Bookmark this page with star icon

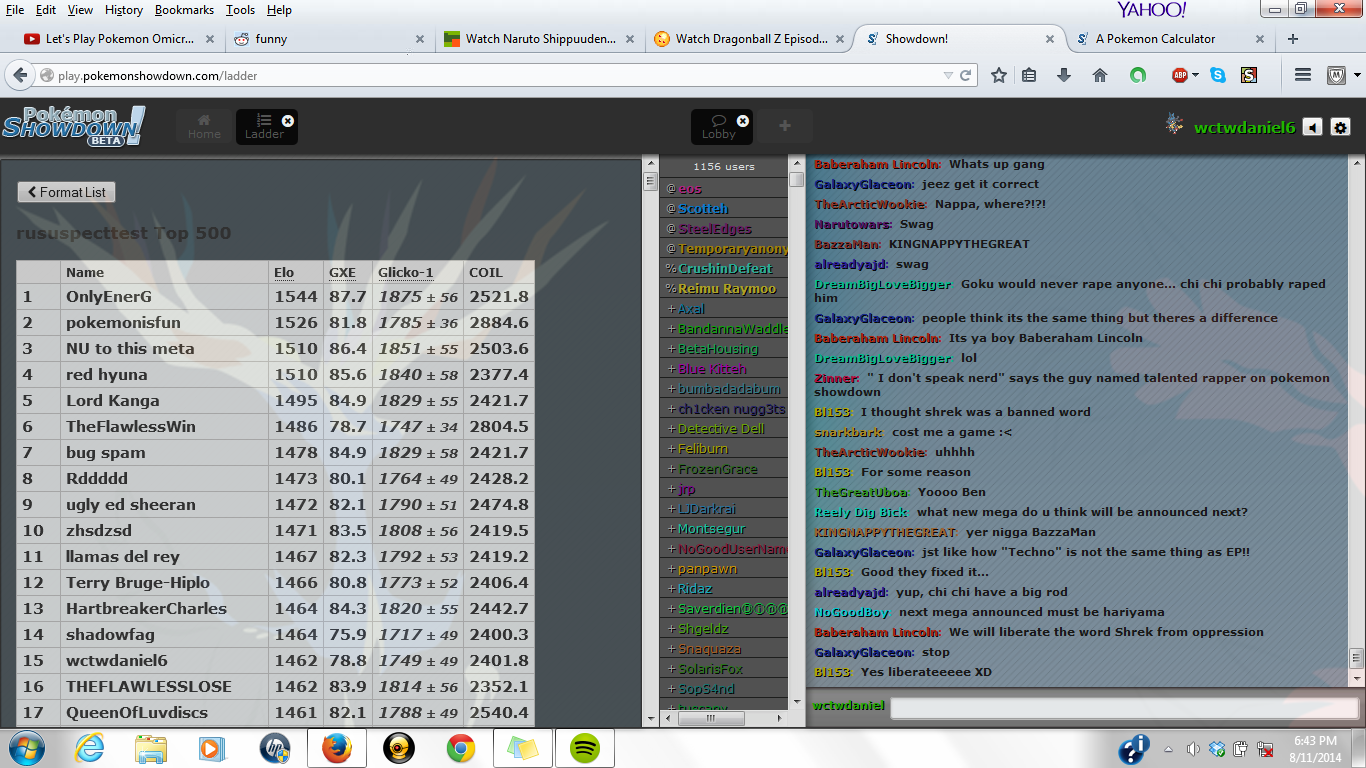pyautogui.click(x=998, y=75)
